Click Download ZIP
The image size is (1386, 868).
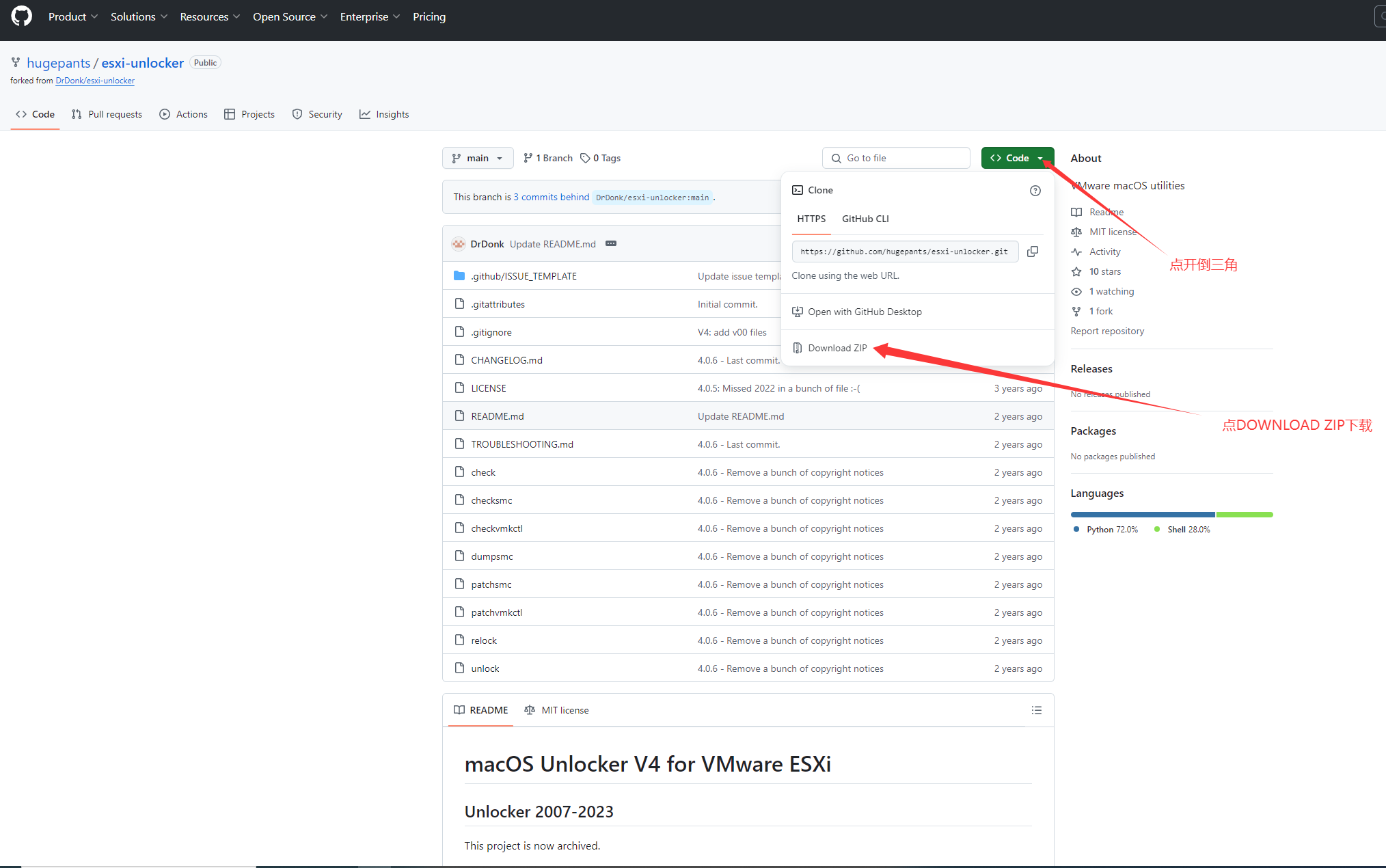[837, 349]
